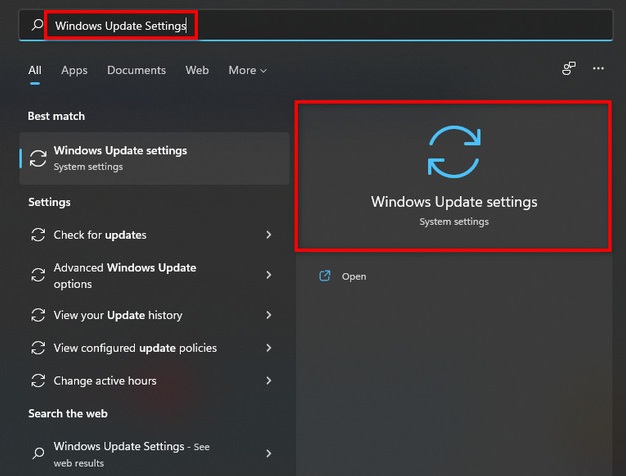Image resolution: width=626 pixels, height=476 pixels.
Task: Switch to the Documents tab
Action: tap(136, 70)
